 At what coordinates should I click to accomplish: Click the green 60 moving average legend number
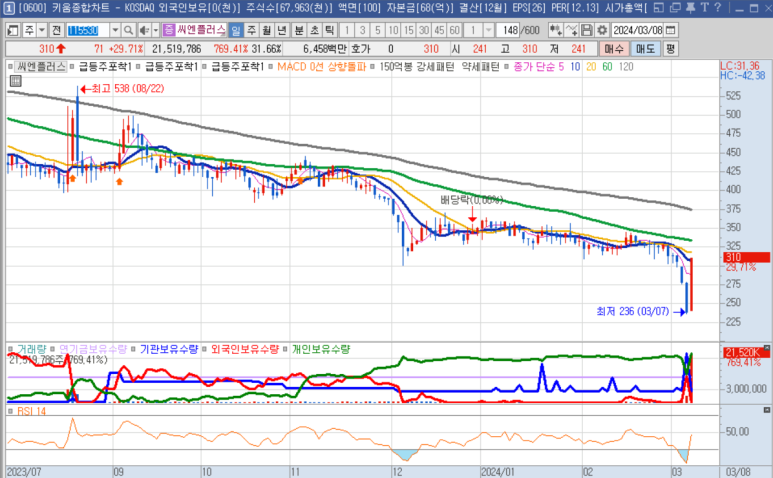607,67
